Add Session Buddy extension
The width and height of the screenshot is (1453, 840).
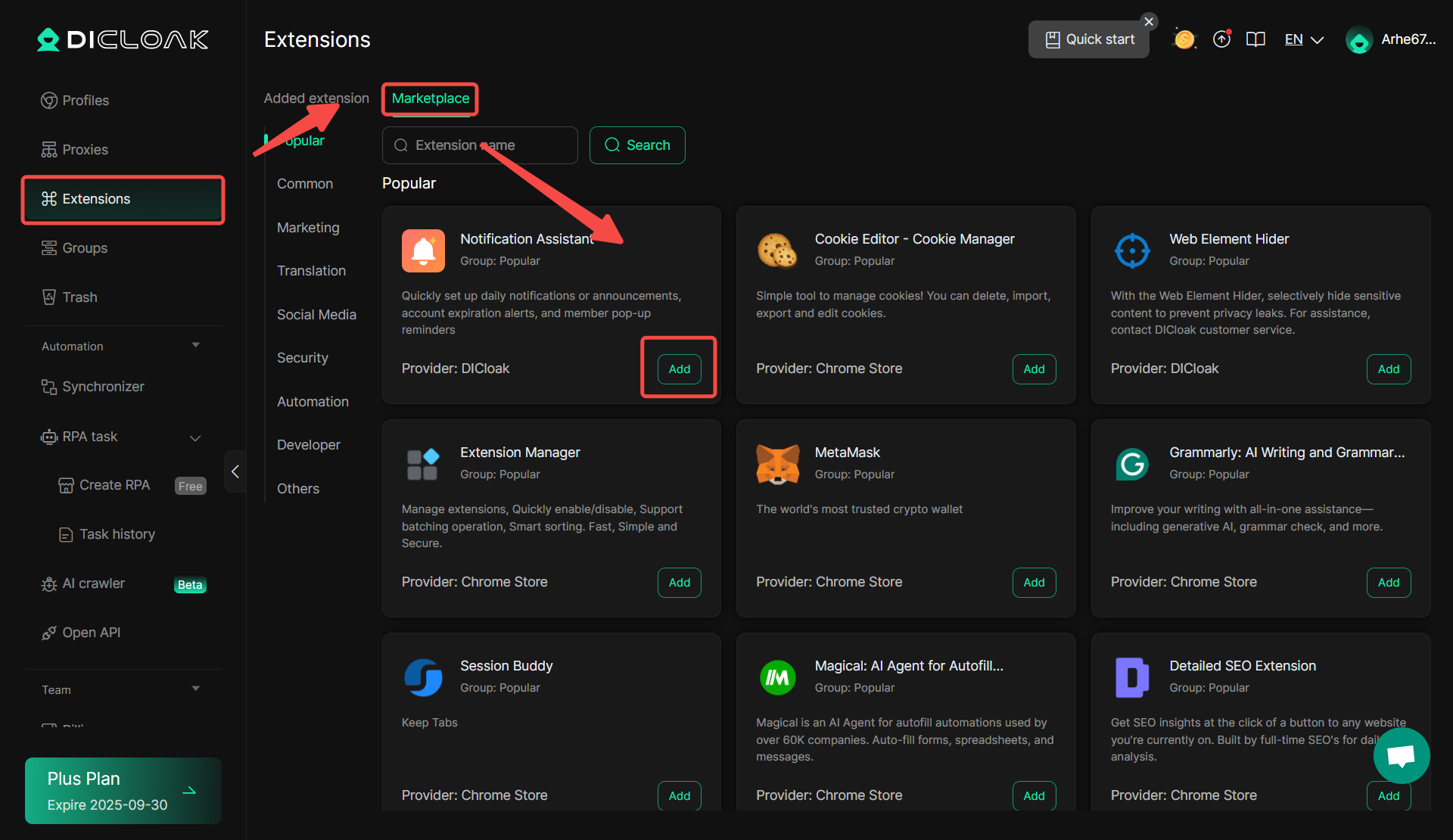click(679, 795)
